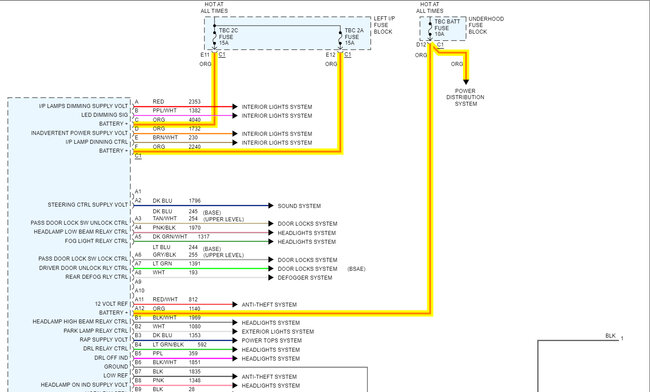Select the POWER DISTRIBUTION SYSTEM label

pyautogui.click(x=465, y=97)
